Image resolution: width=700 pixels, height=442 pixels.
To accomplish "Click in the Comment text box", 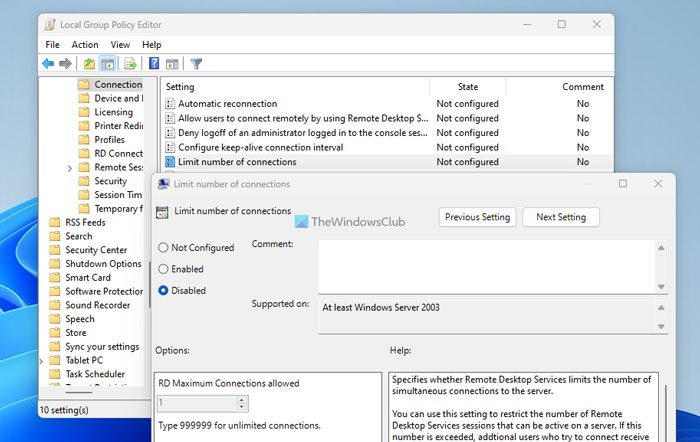I will [x=487, y=267].
